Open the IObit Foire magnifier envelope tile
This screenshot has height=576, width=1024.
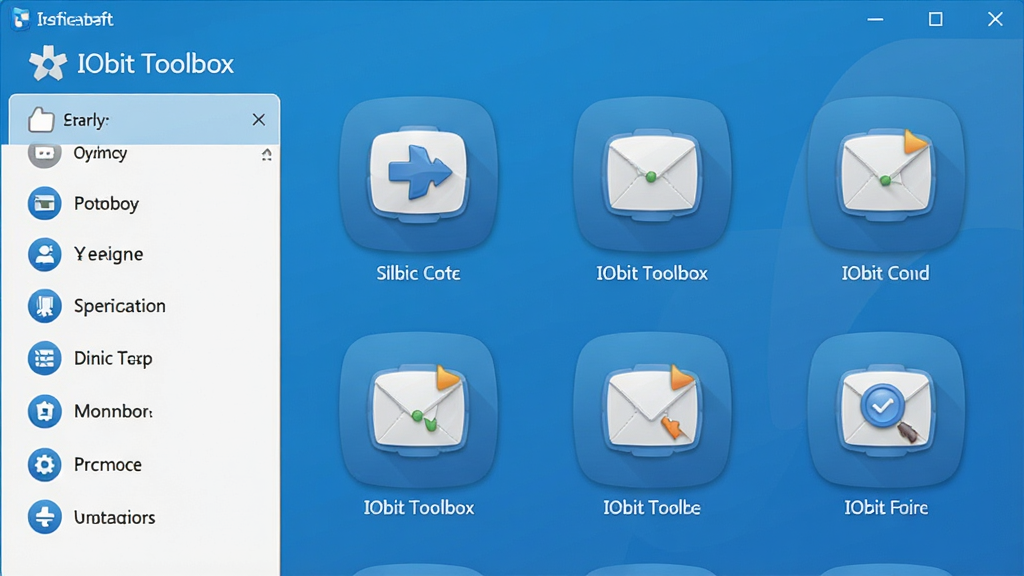(x=886, y=410)
